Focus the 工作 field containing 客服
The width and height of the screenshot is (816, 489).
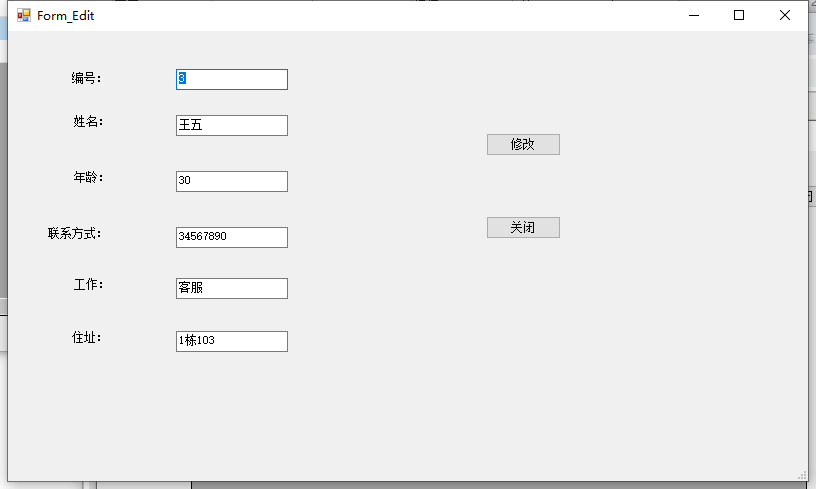(x=232, y=288)
